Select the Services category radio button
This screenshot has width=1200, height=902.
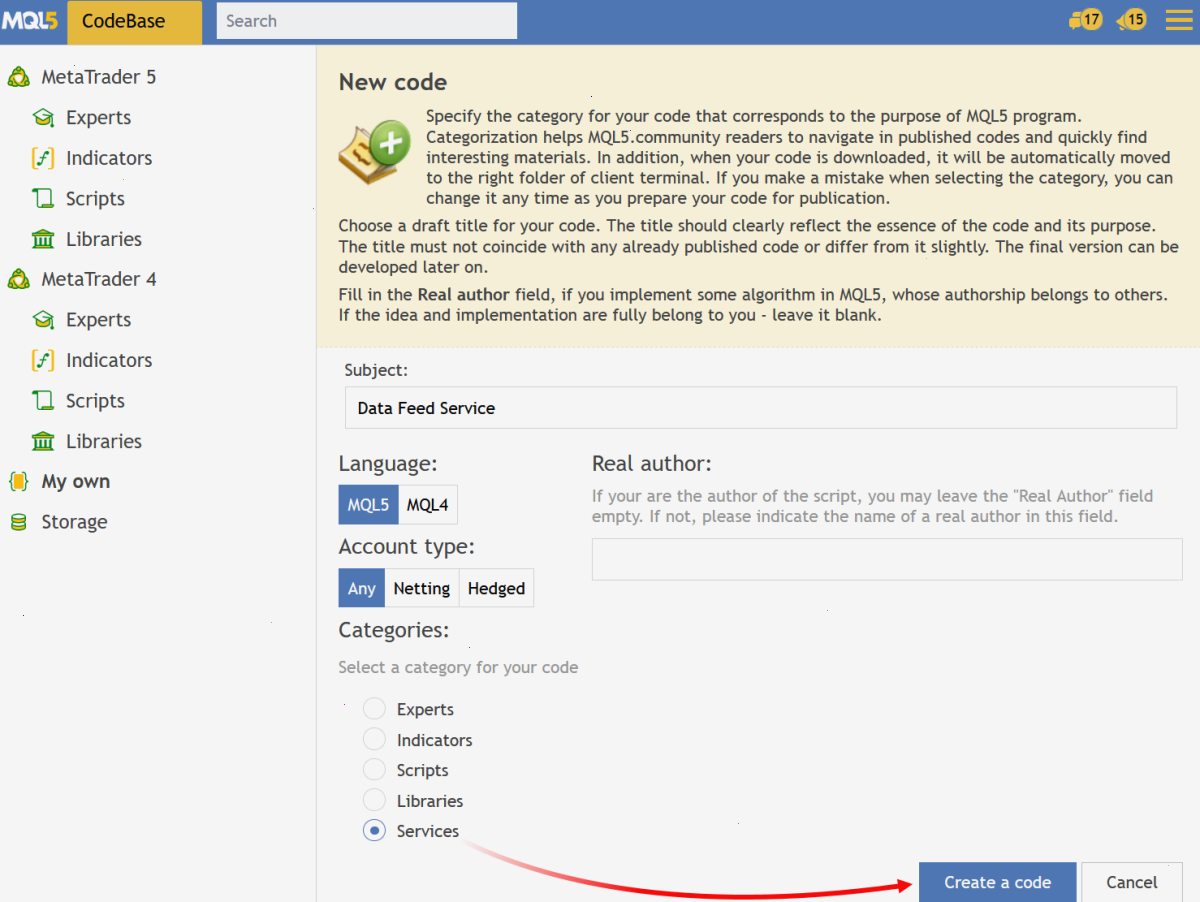point(374,831)
